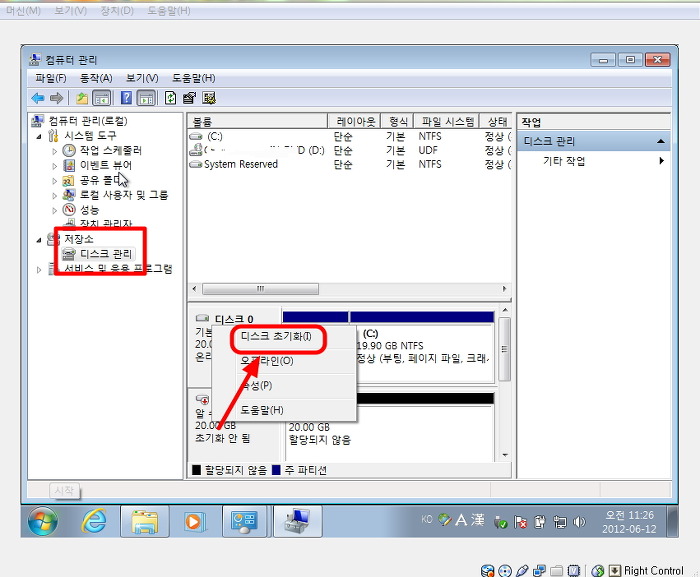Open Internet Explorer from the taskbar

coord(95,520)
